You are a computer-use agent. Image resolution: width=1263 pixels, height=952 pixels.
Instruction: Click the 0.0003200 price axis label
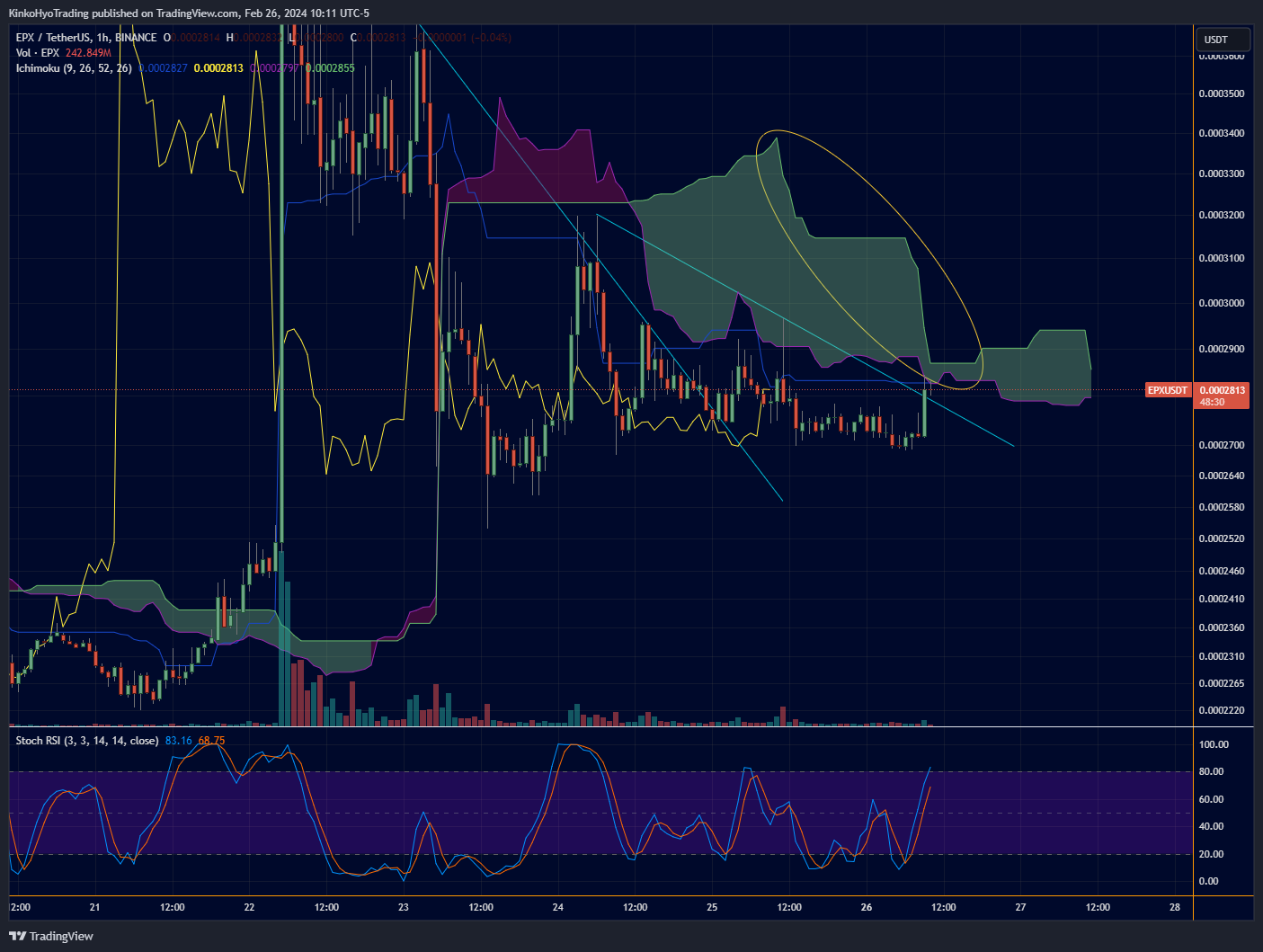(x=1222, y=216)
